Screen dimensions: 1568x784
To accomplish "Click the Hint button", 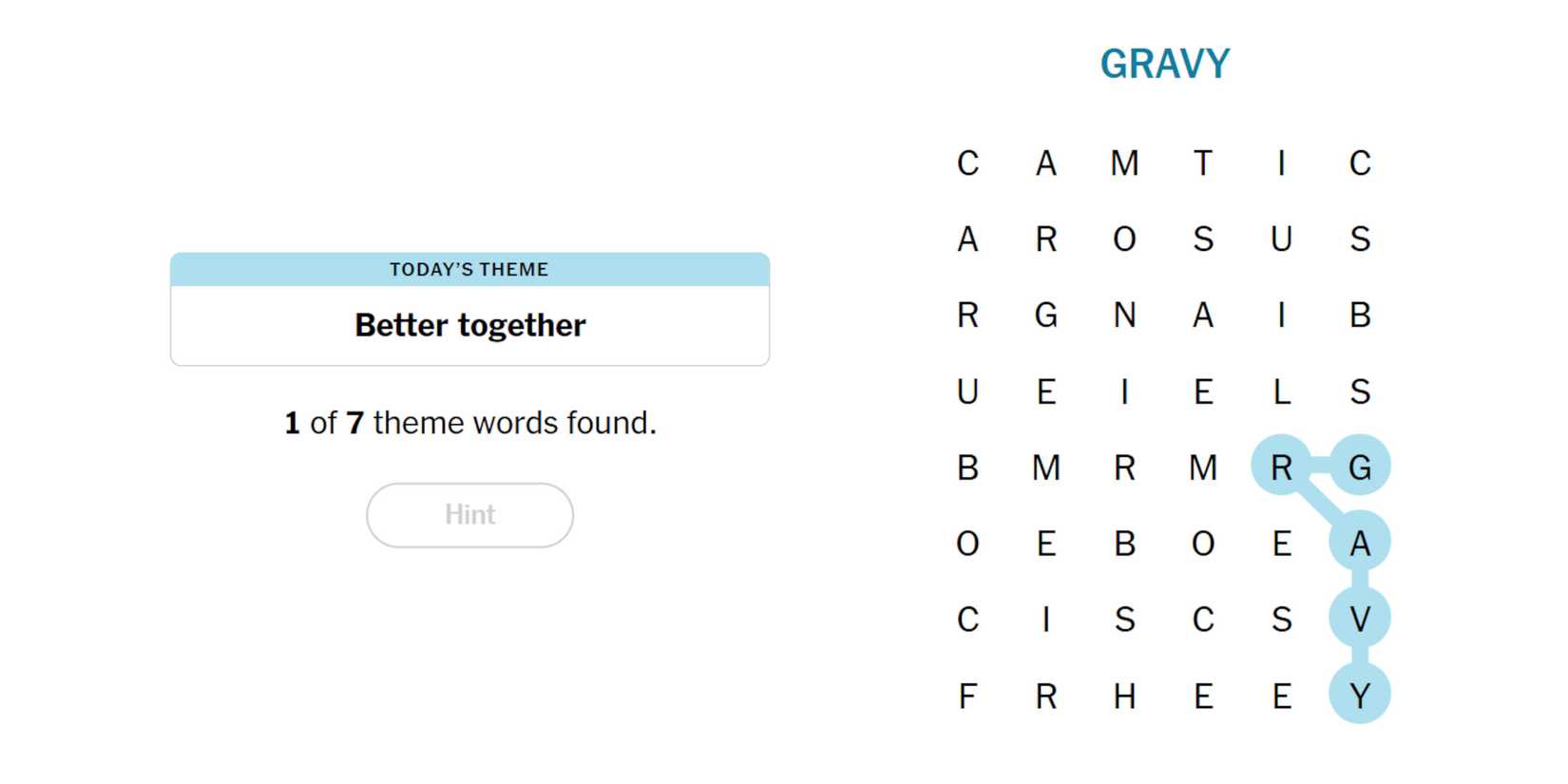I will pyautogui.click(x=469, y=515).
